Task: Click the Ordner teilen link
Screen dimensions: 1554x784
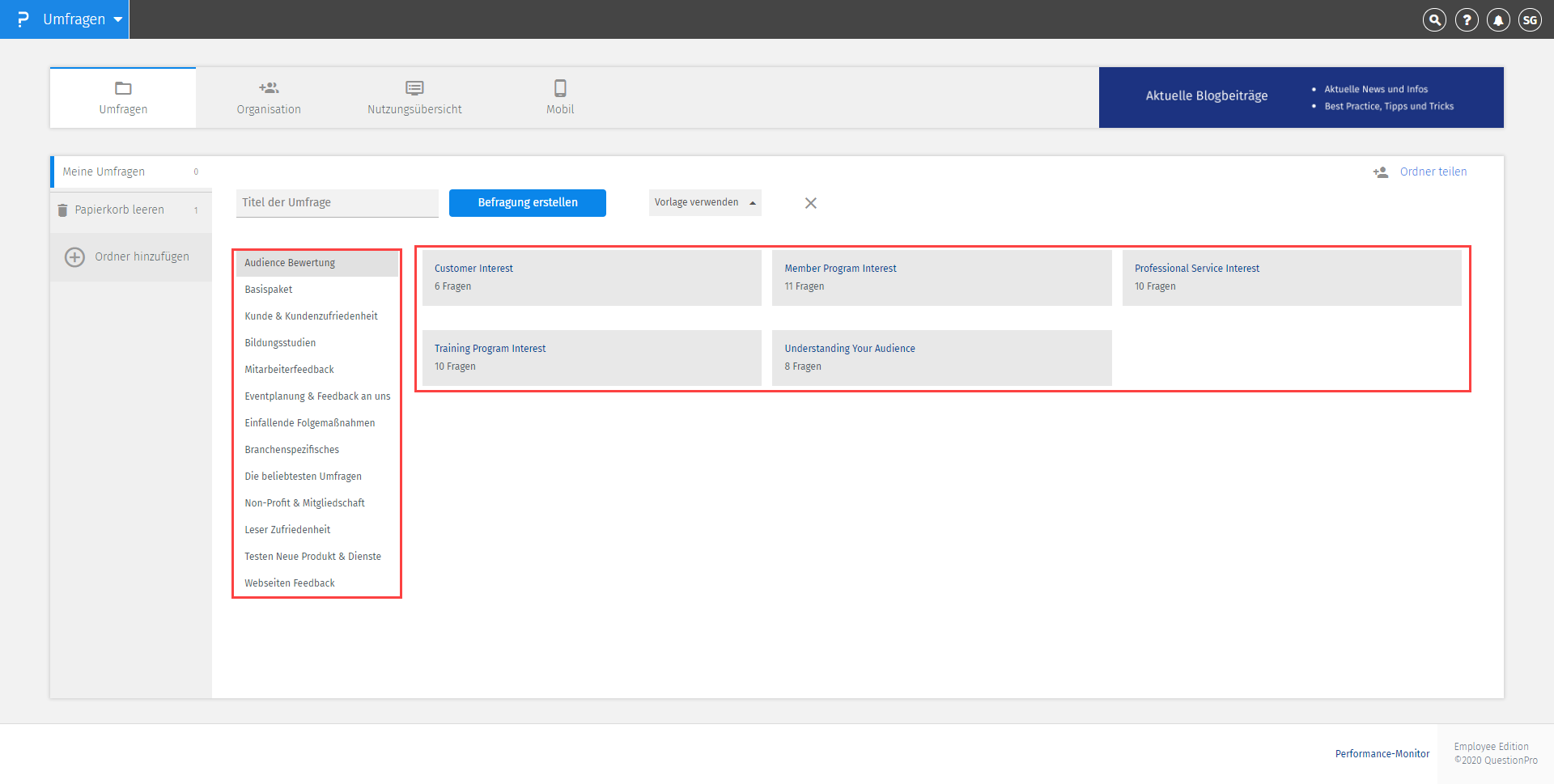Action: tap(1433, 172)
